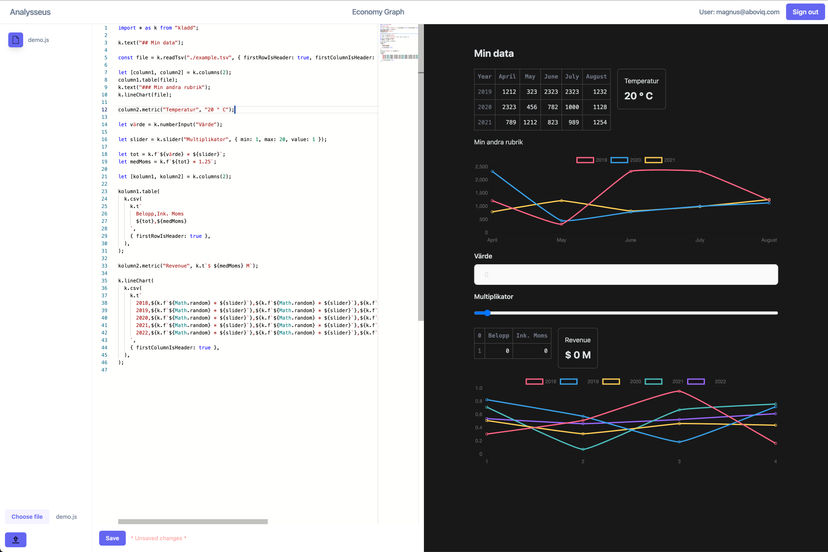Click the Multiplikator slider handle
Screen dimensions: 828x552
point(487,313)
